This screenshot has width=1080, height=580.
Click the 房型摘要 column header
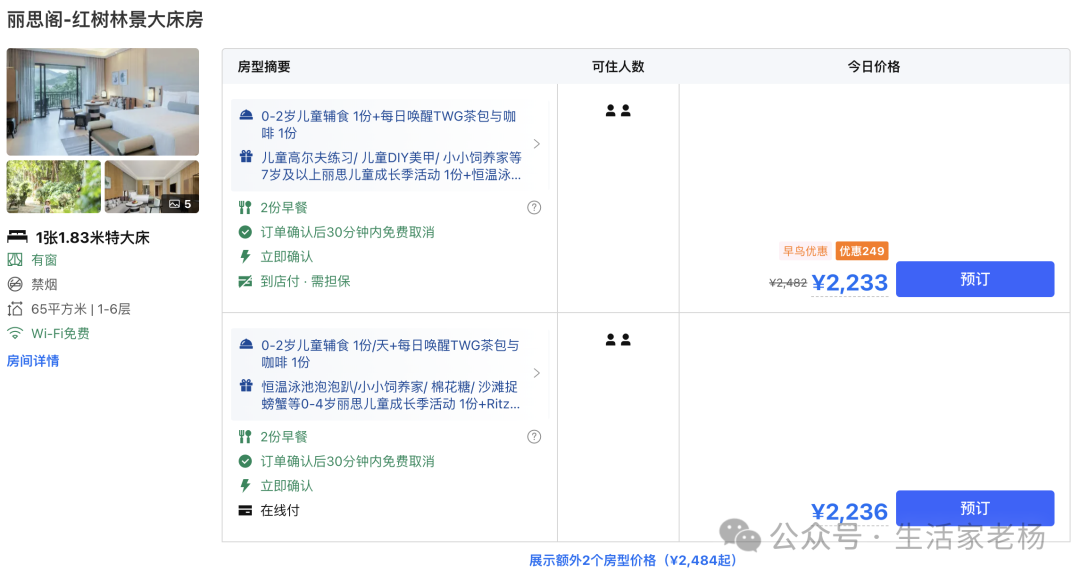tap(264, 67)
